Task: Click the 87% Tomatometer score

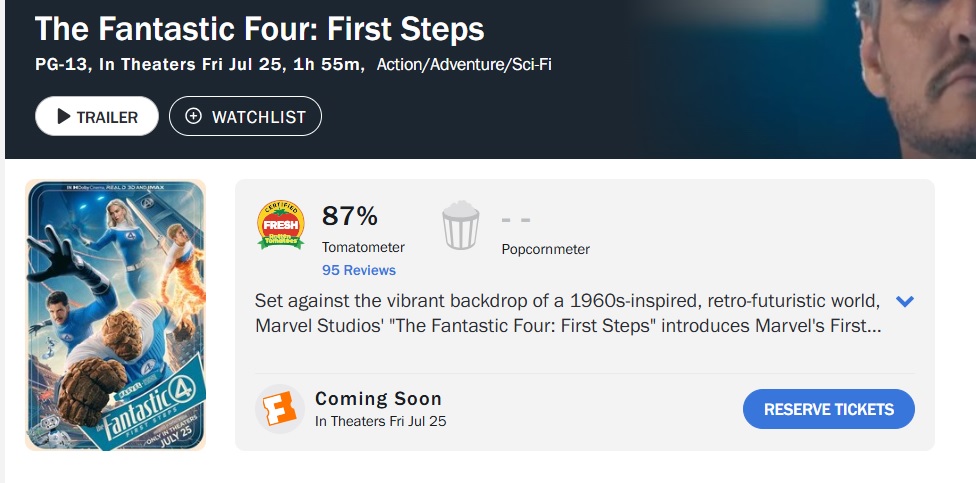Action: point(350,216)
